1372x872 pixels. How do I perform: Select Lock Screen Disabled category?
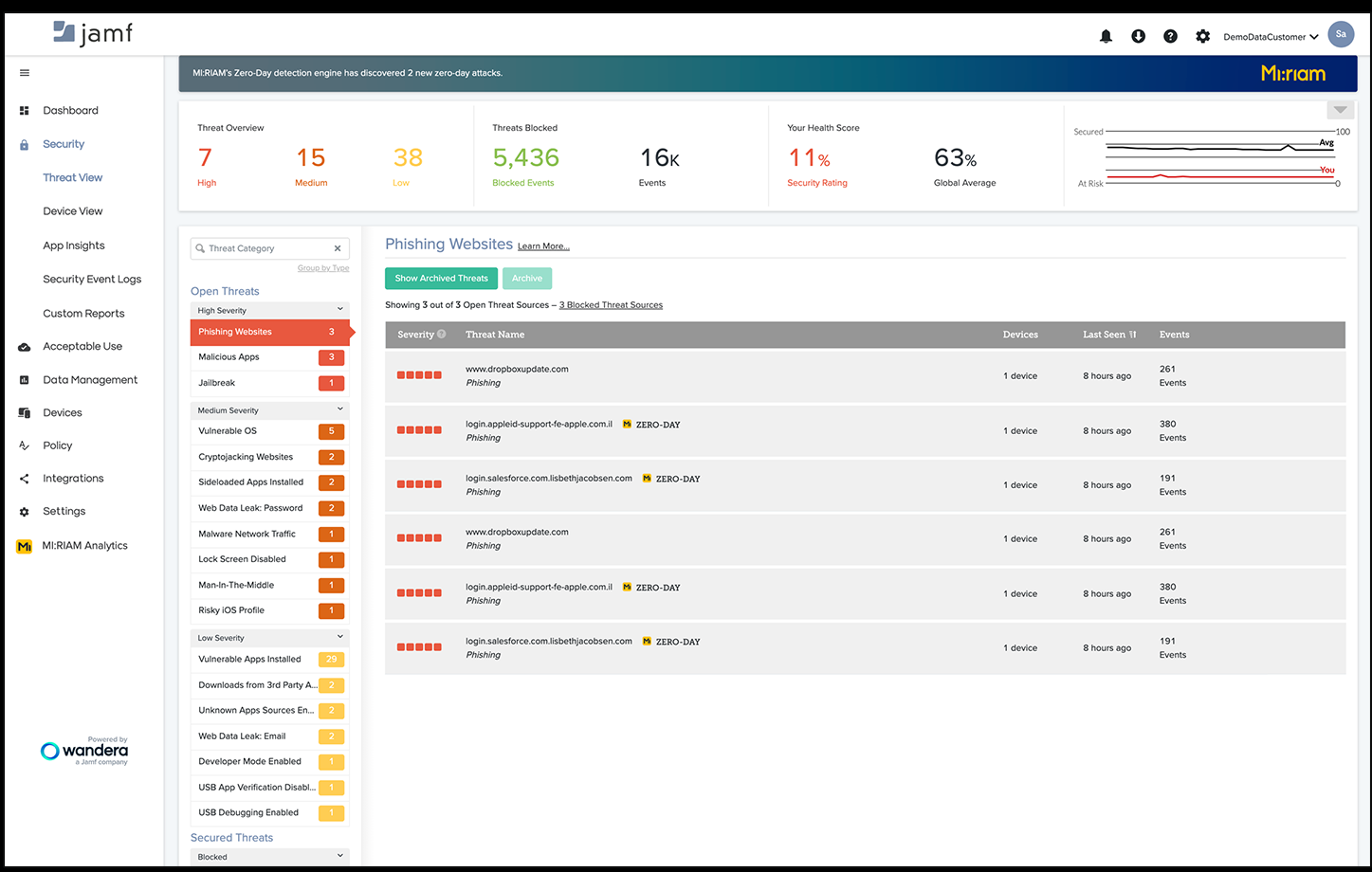[x=269, y=559]
